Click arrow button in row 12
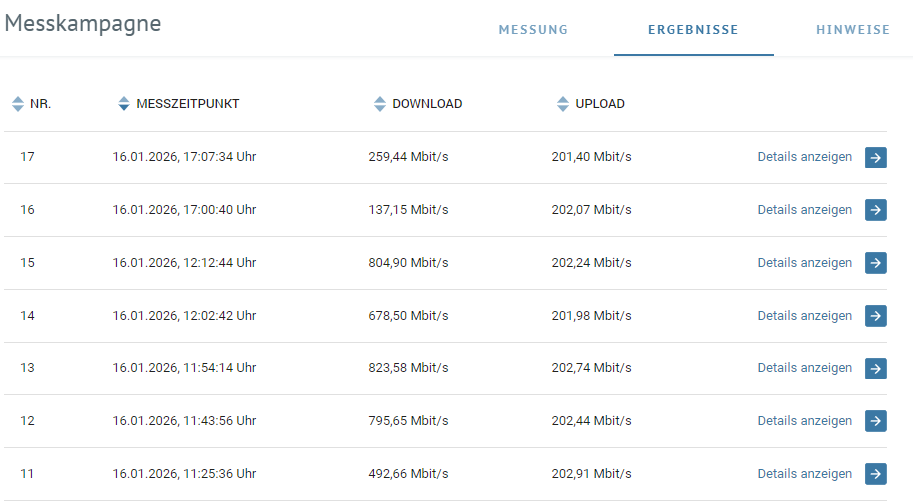This screenshot has height=501, width=913. point(876,421)
